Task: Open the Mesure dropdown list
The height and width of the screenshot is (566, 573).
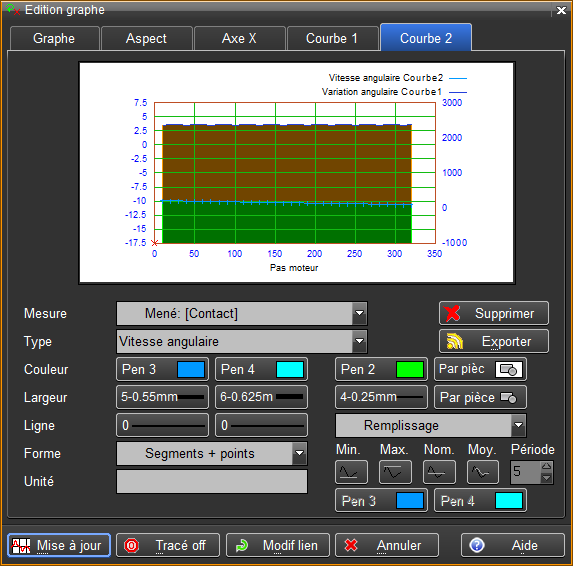Action: point(359,313)
